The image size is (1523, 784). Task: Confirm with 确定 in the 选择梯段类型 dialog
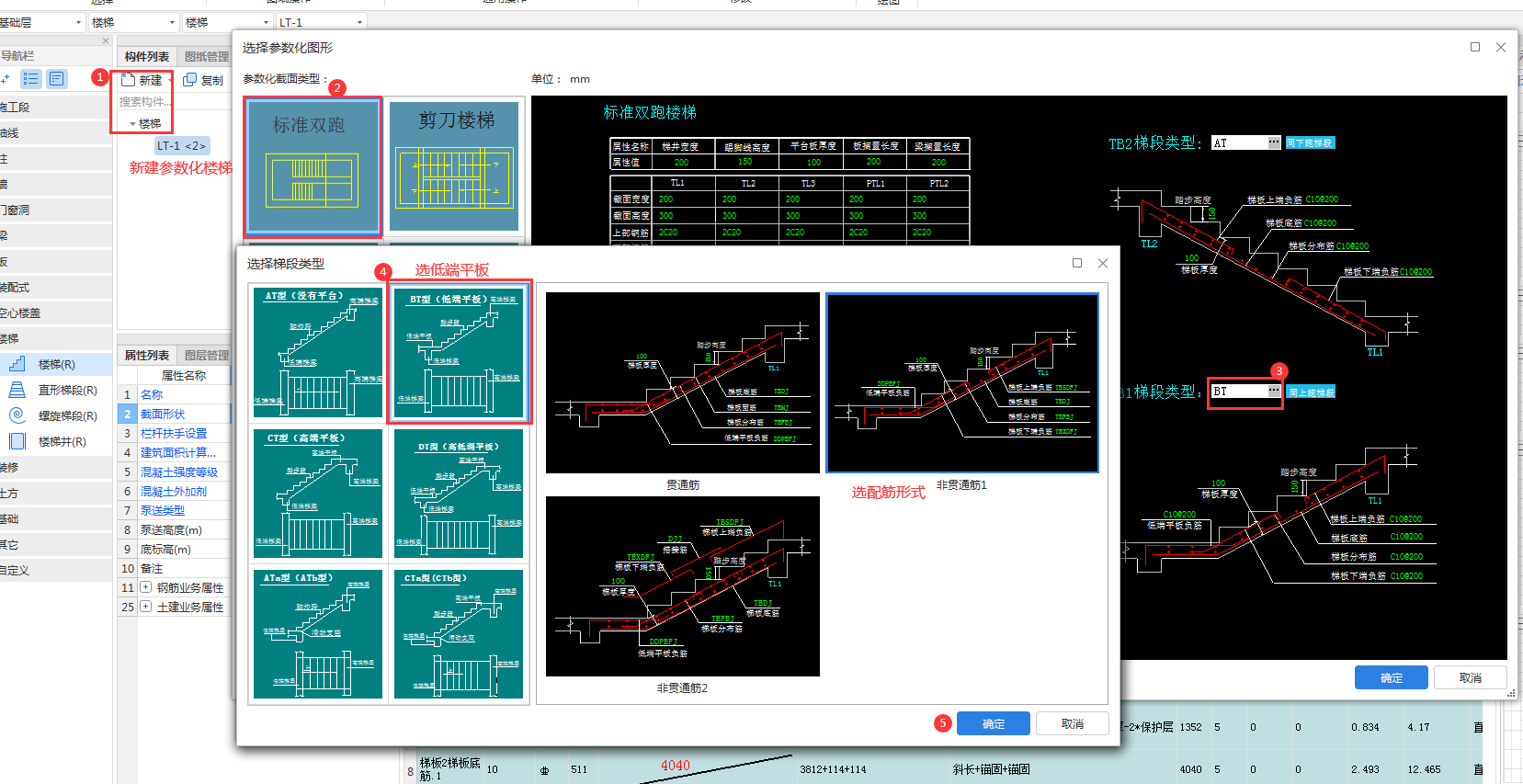994,724
